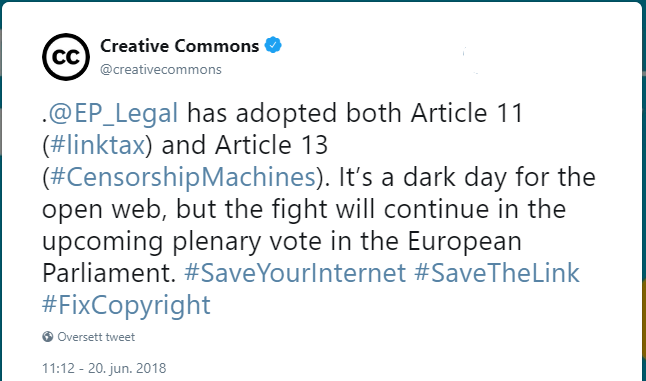Viewport: 646px width, 381px height.
Task: Click the word 'Parliament.' in the tweet
Action: [x=109, y=273]
